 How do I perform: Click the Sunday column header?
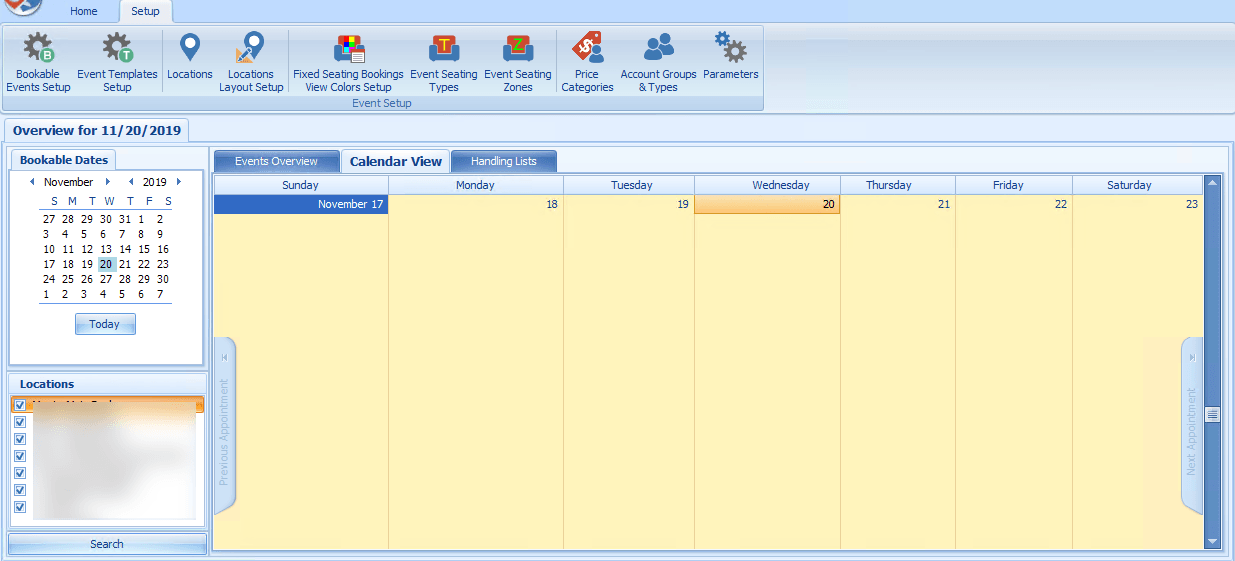(301, 185)
